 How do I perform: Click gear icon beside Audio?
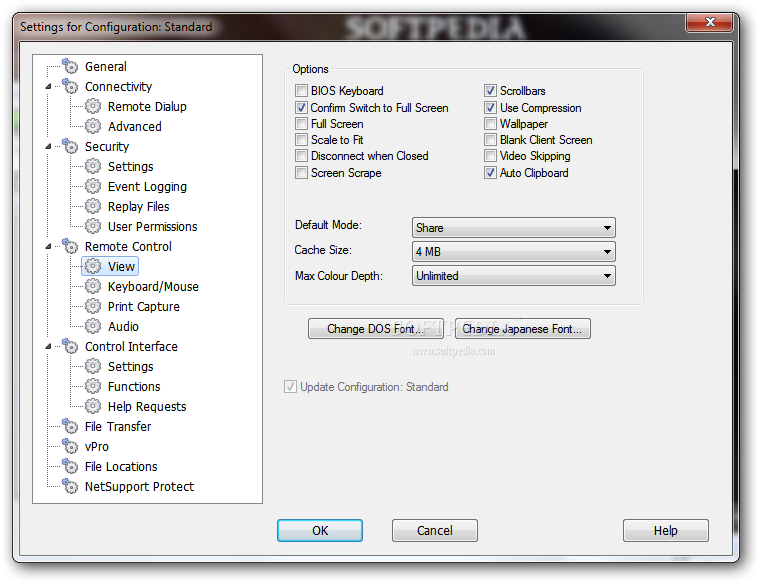pyautogui.click(x=93, y=326)
